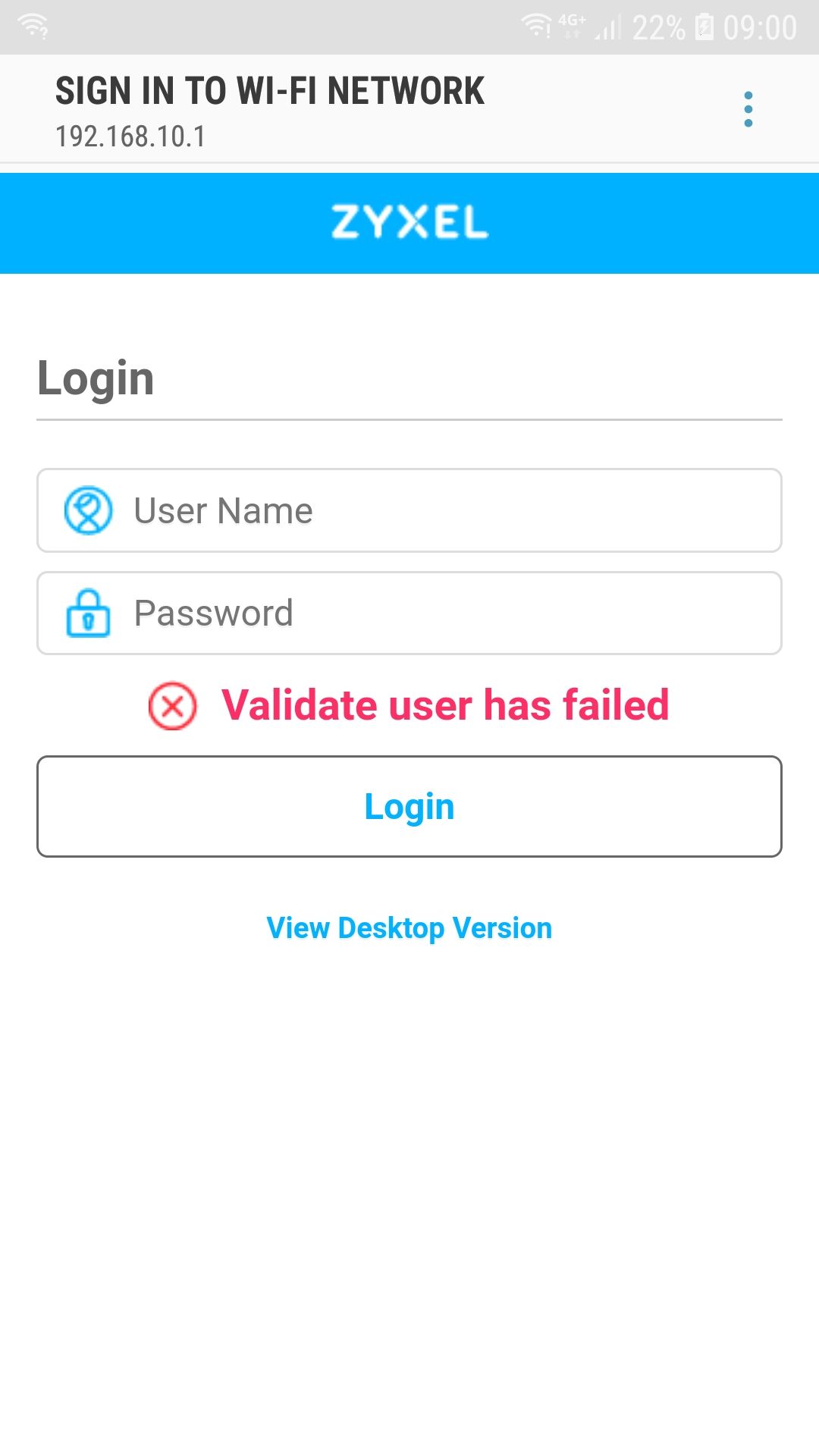Tap the 09:00 clock in status bar

(x=760, y=28)
